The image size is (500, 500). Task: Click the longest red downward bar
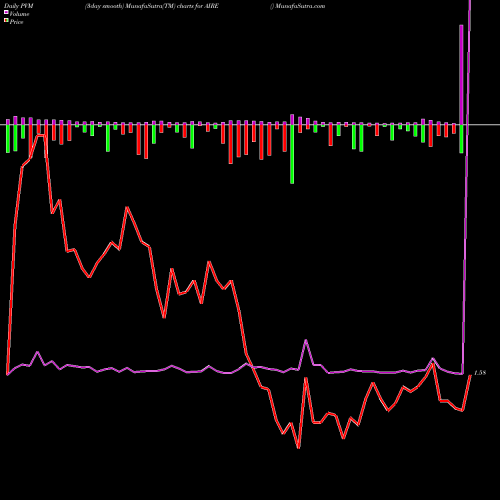click(231, 144)
